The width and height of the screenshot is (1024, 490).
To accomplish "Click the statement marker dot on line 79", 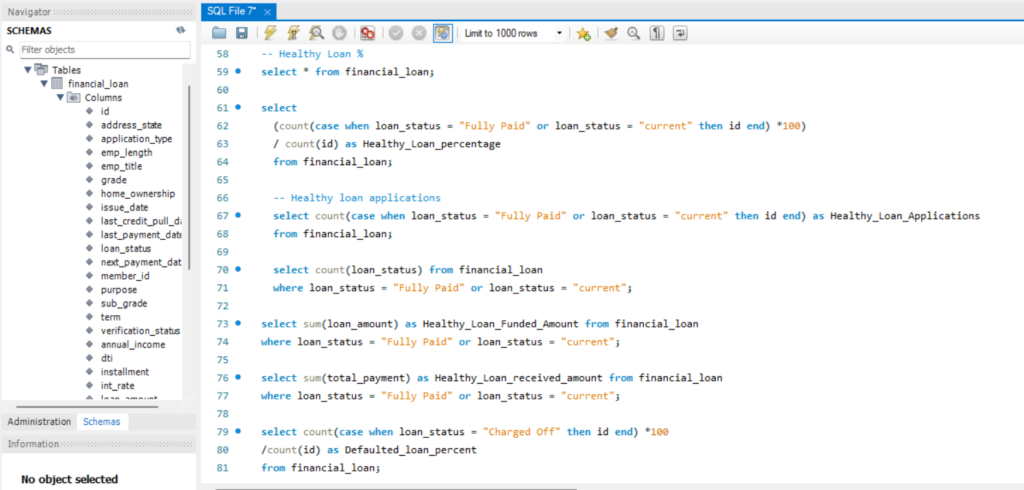I will tap(238, 431).
